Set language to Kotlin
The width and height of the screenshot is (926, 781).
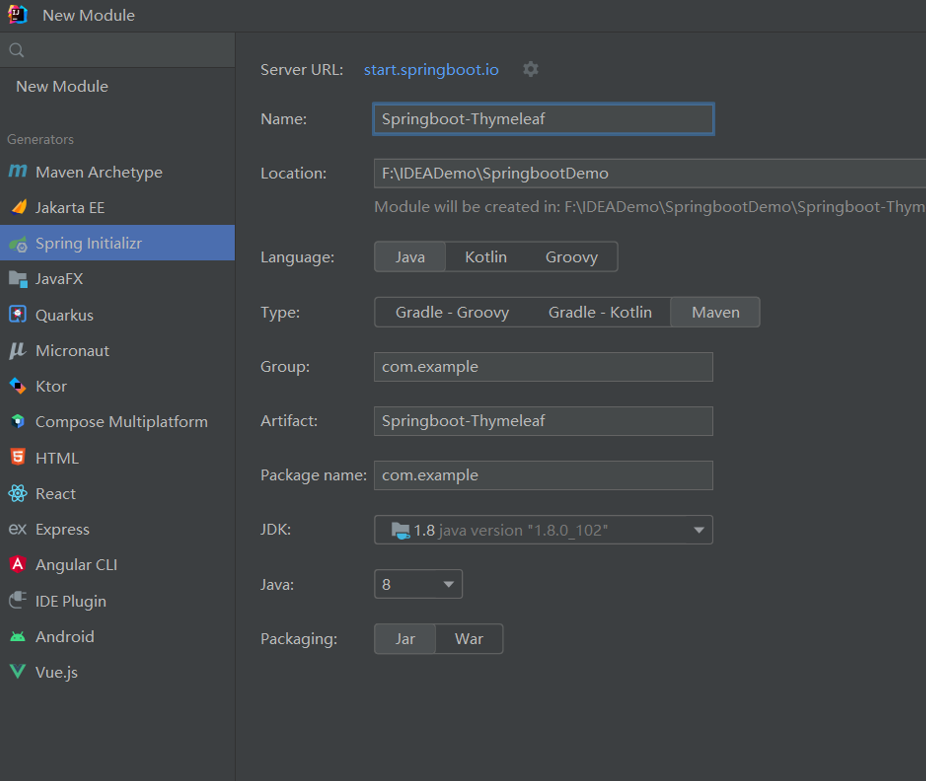coord(485,257)
